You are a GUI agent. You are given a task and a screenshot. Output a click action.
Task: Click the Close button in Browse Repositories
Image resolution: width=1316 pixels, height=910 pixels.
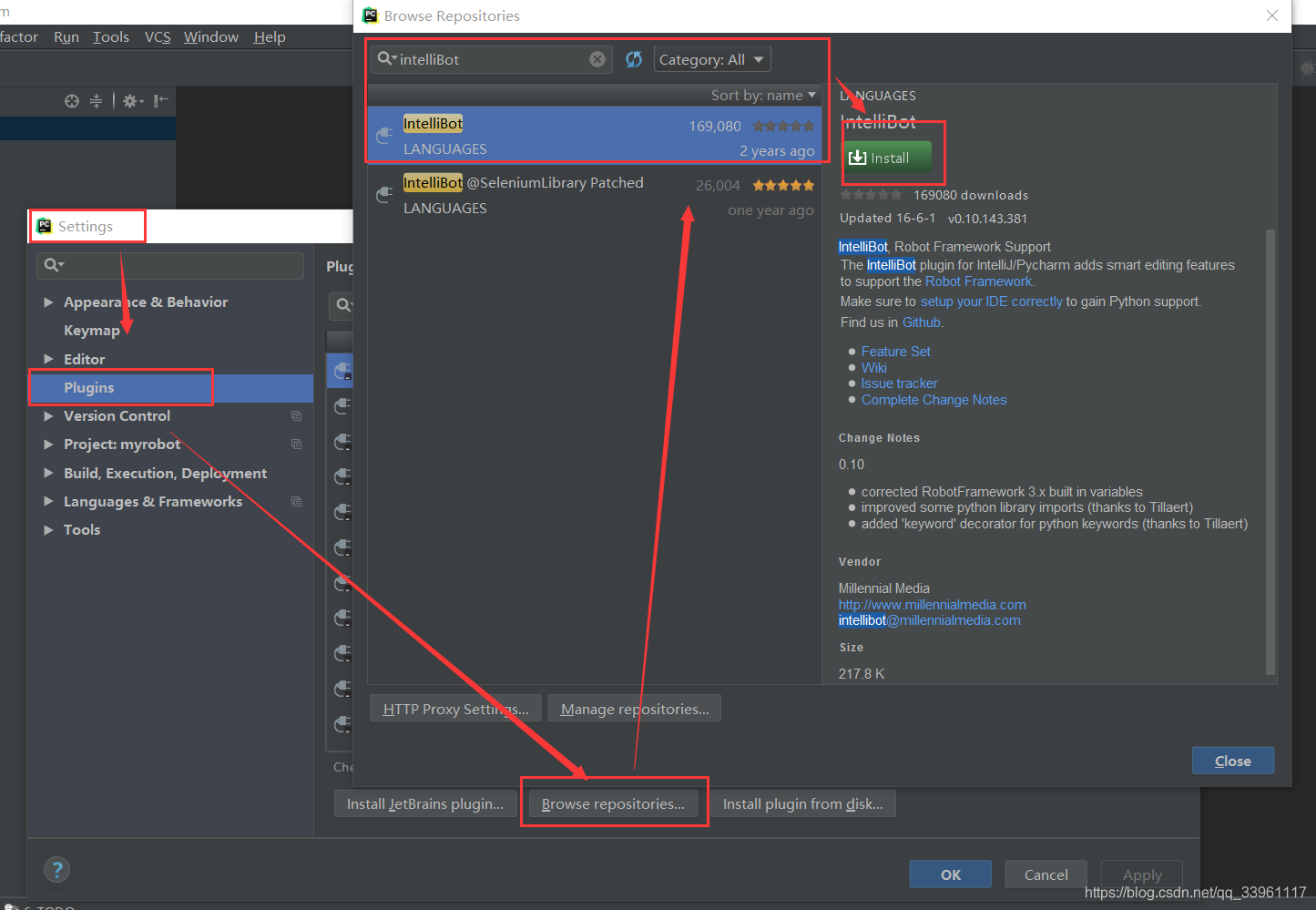tap(1233, 761)
